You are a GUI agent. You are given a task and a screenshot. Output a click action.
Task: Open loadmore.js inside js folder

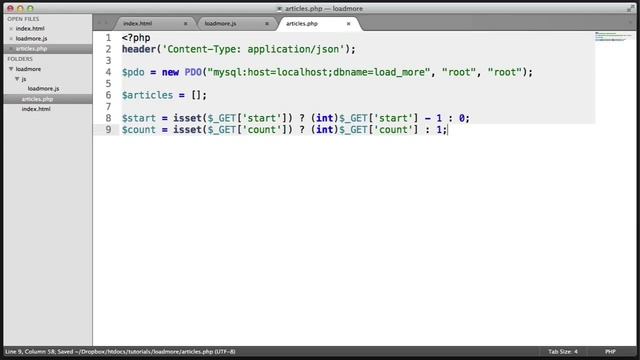click(43, 89)
